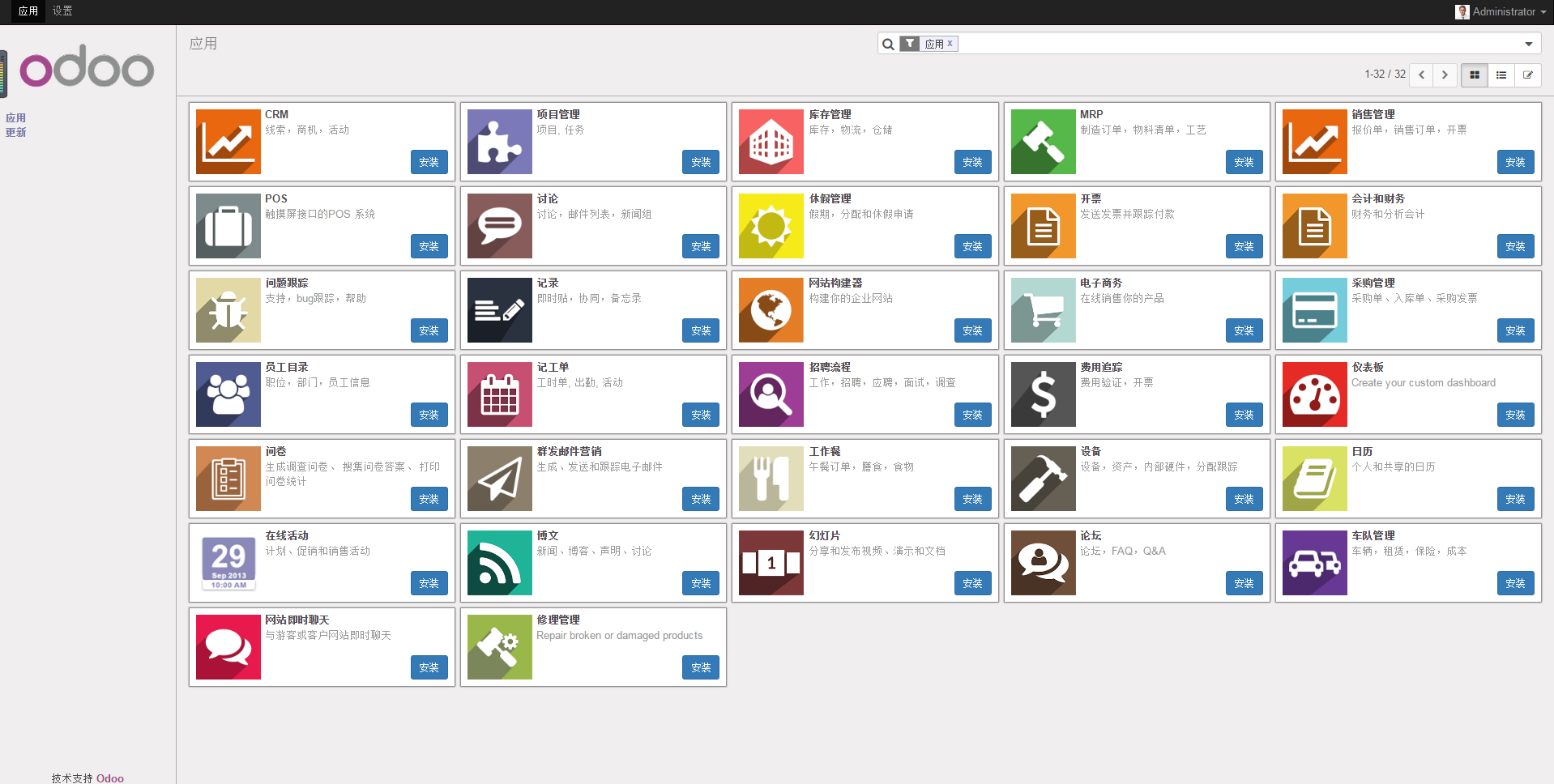Go to next page of apps
This screenshot has width=1554, height=784.
[1445, 75]
